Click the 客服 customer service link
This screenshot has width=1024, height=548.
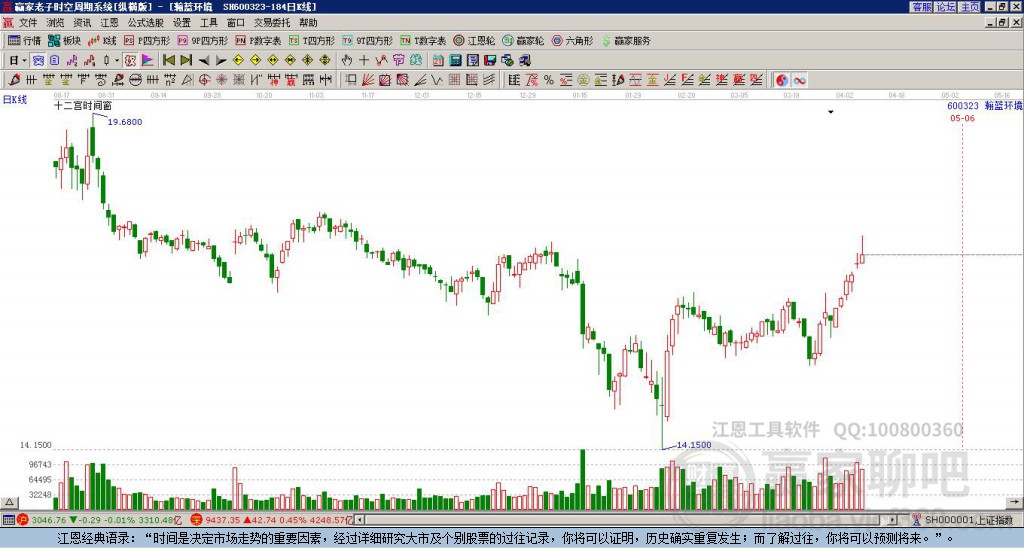point(921,7)
